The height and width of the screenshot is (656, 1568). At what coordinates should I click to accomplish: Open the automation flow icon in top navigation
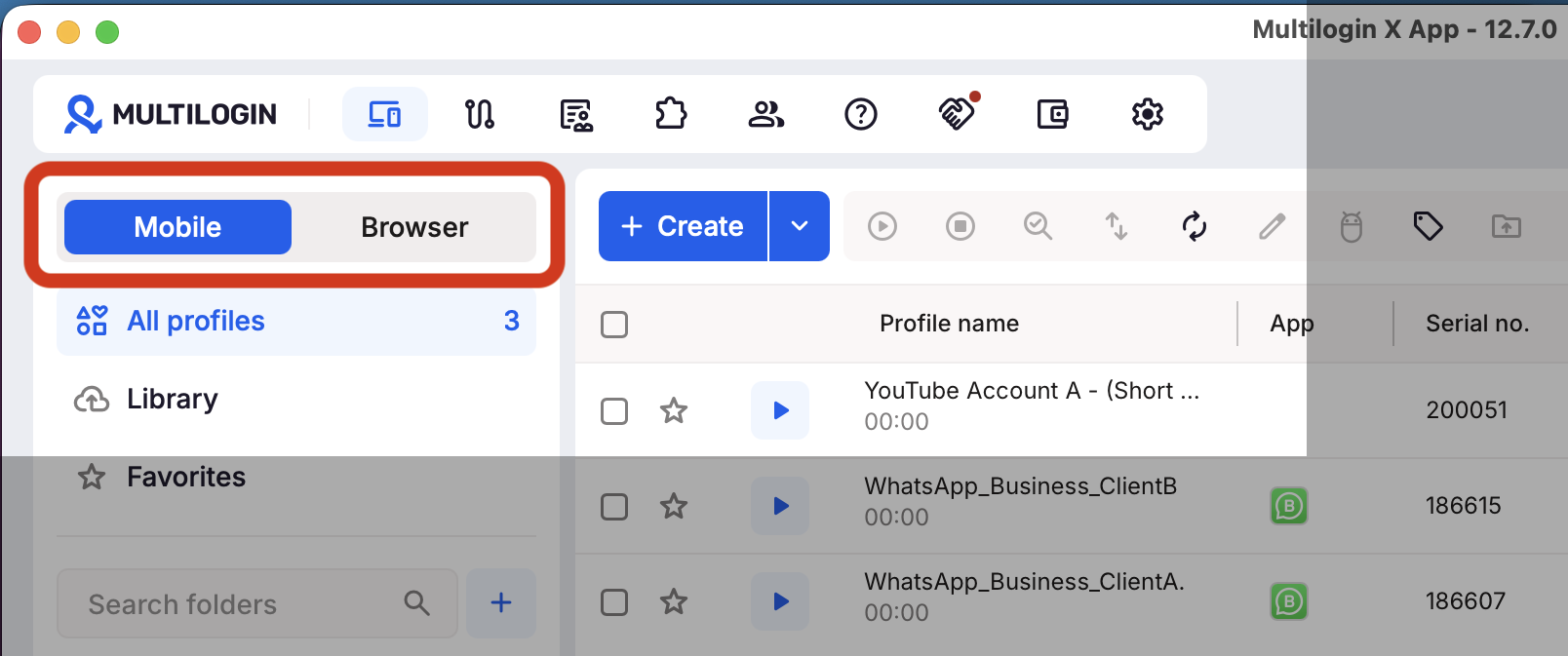tap(479, 114)
